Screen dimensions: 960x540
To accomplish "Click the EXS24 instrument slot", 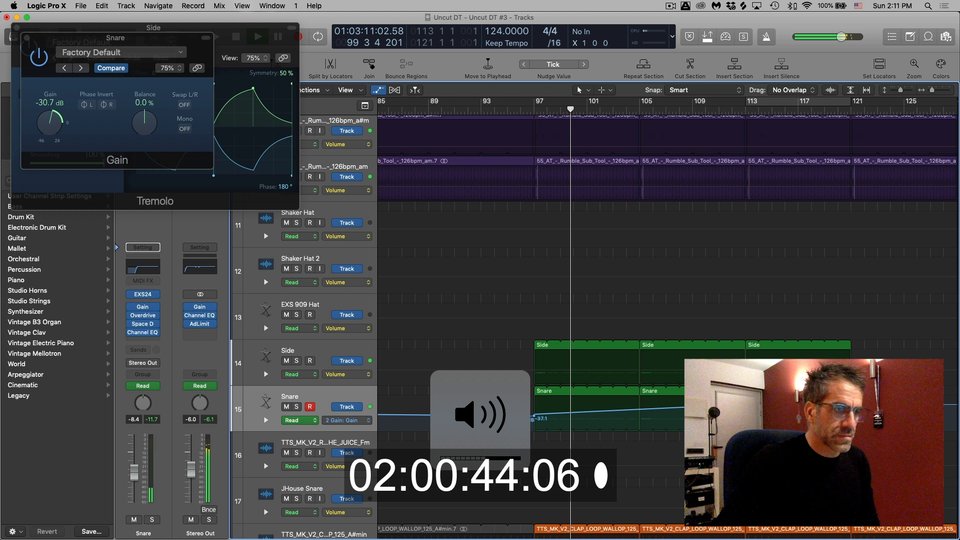I will point(143,294).
